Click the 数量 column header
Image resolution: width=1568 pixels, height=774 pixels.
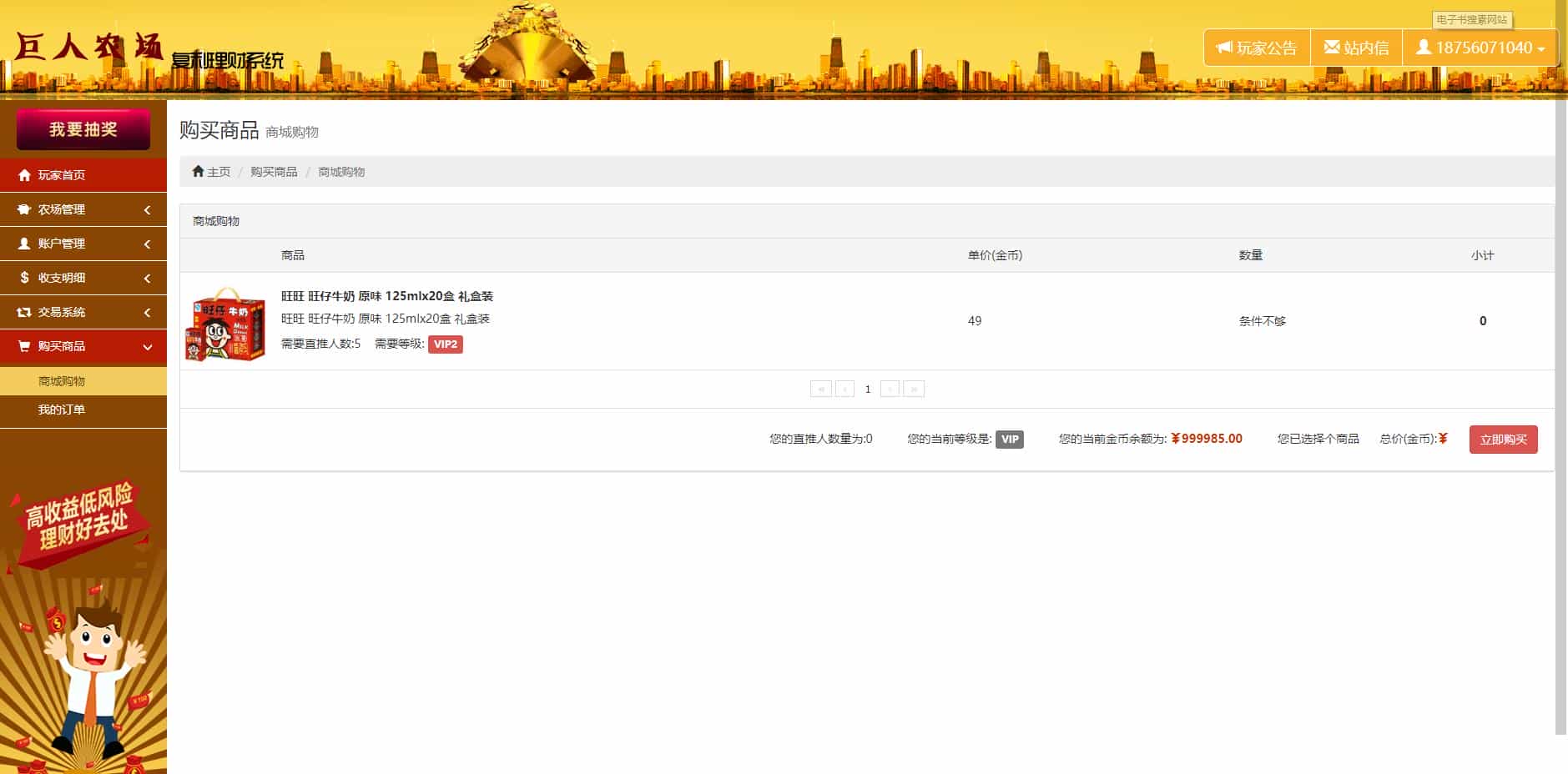coord(1251,255)
